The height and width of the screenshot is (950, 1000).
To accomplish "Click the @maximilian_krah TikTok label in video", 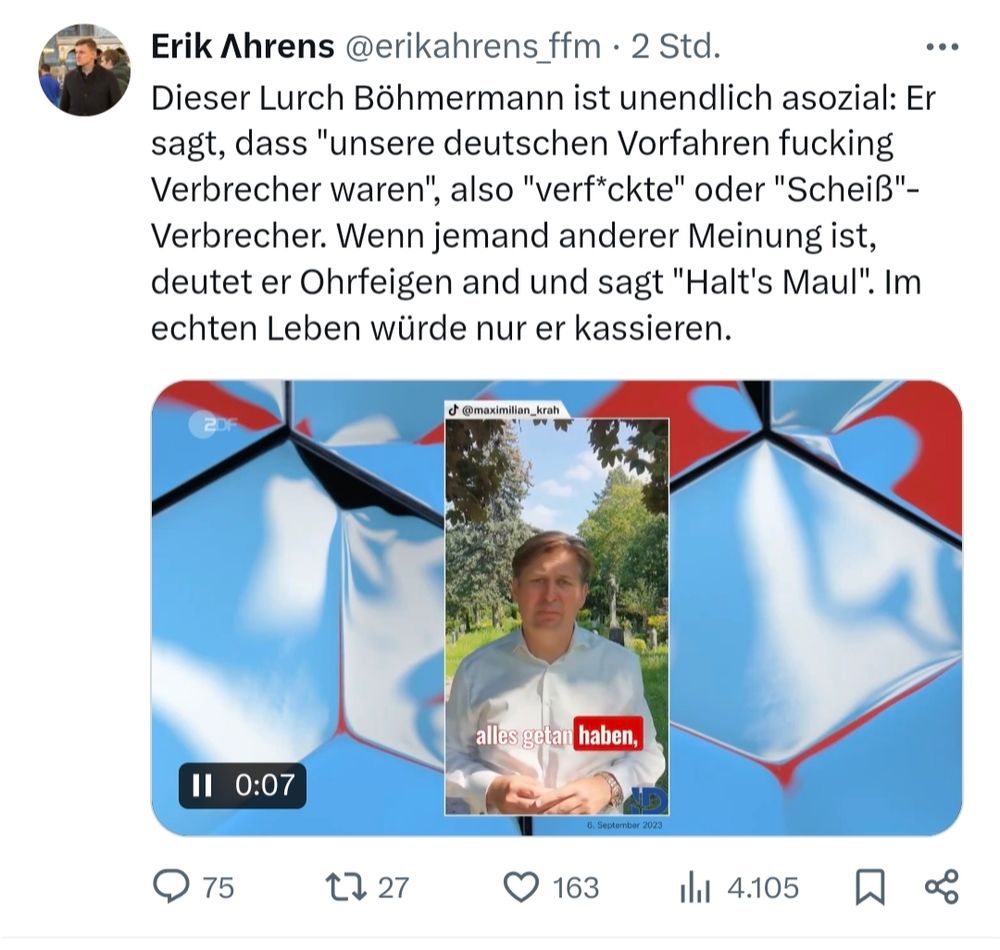I will (504, 409).
